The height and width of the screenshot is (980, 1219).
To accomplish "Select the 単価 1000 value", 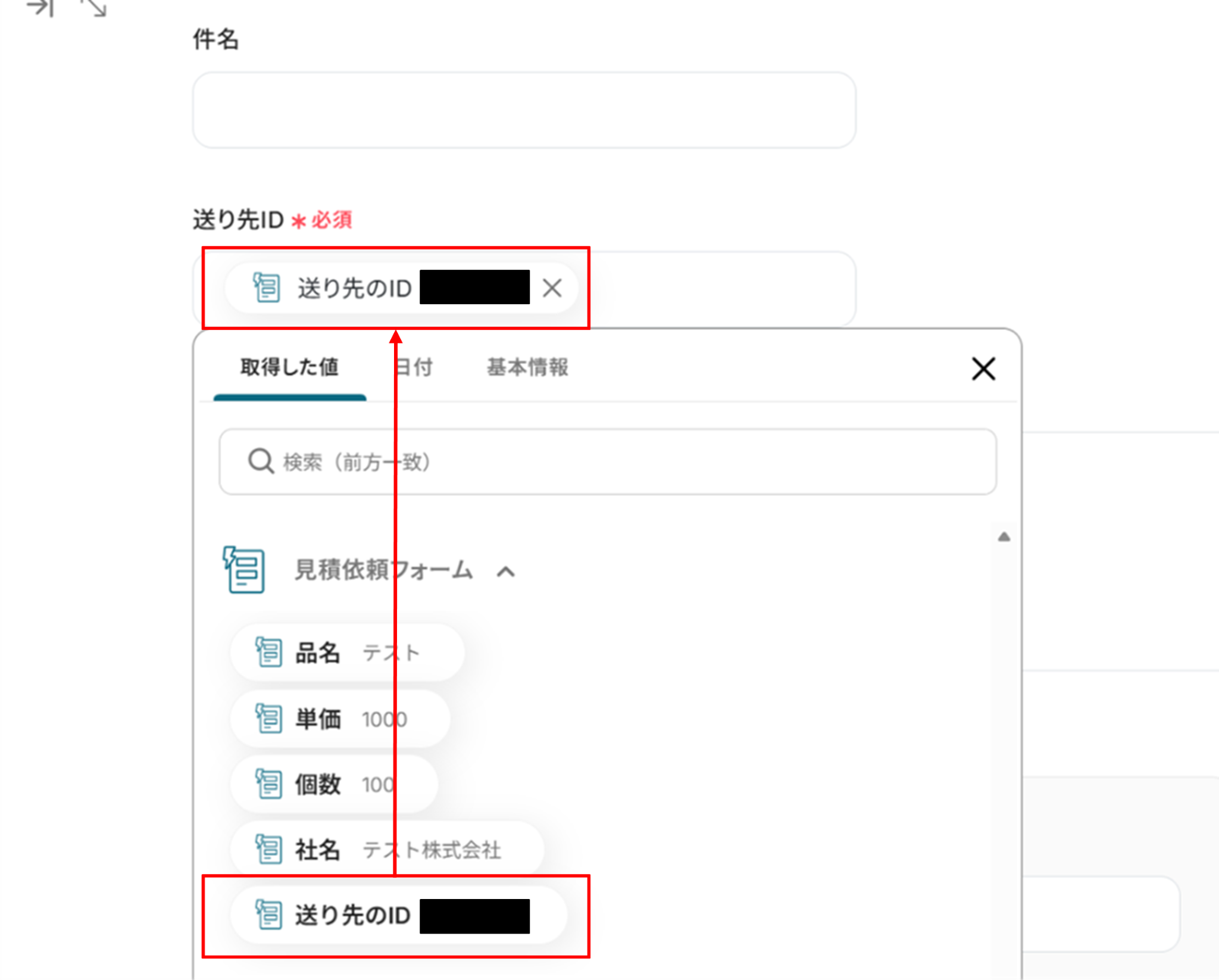I will 340,719.
